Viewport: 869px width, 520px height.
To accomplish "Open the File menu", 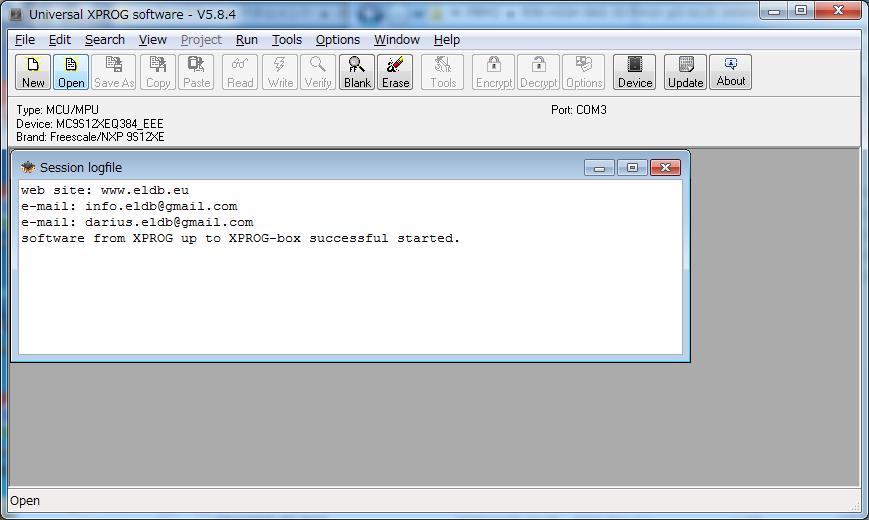I will click(25, 40).
